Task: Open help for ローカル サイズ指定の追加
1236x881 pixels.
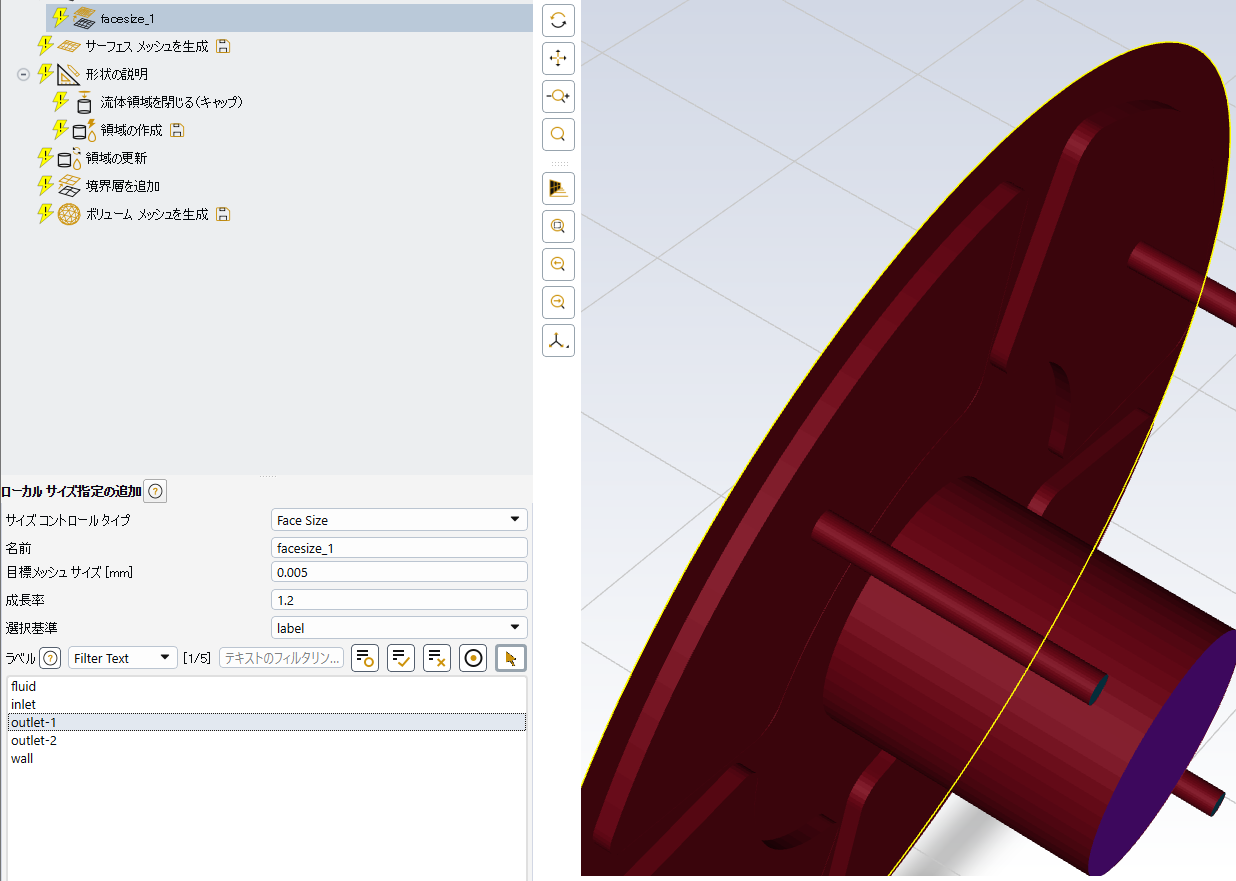Action: [156, 491]
